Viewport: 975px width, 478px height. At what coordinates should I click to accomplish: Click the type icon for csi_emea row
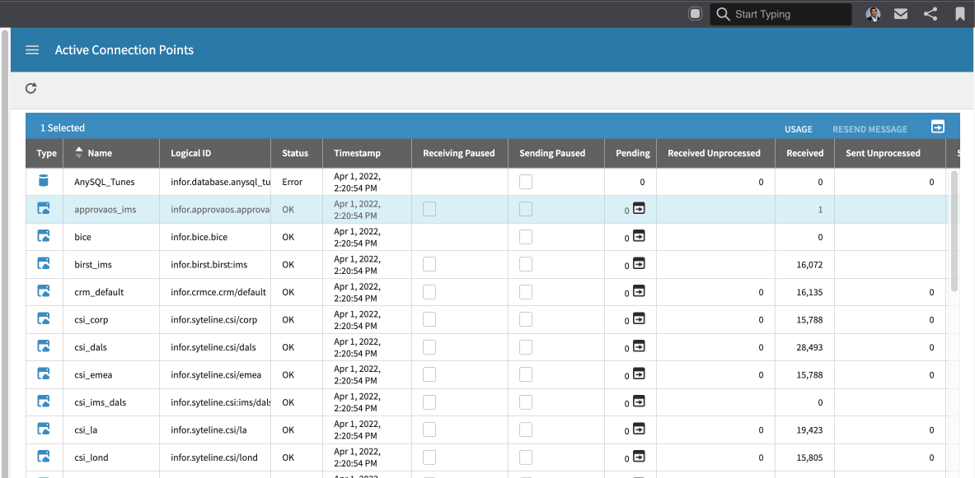(44, 374)
